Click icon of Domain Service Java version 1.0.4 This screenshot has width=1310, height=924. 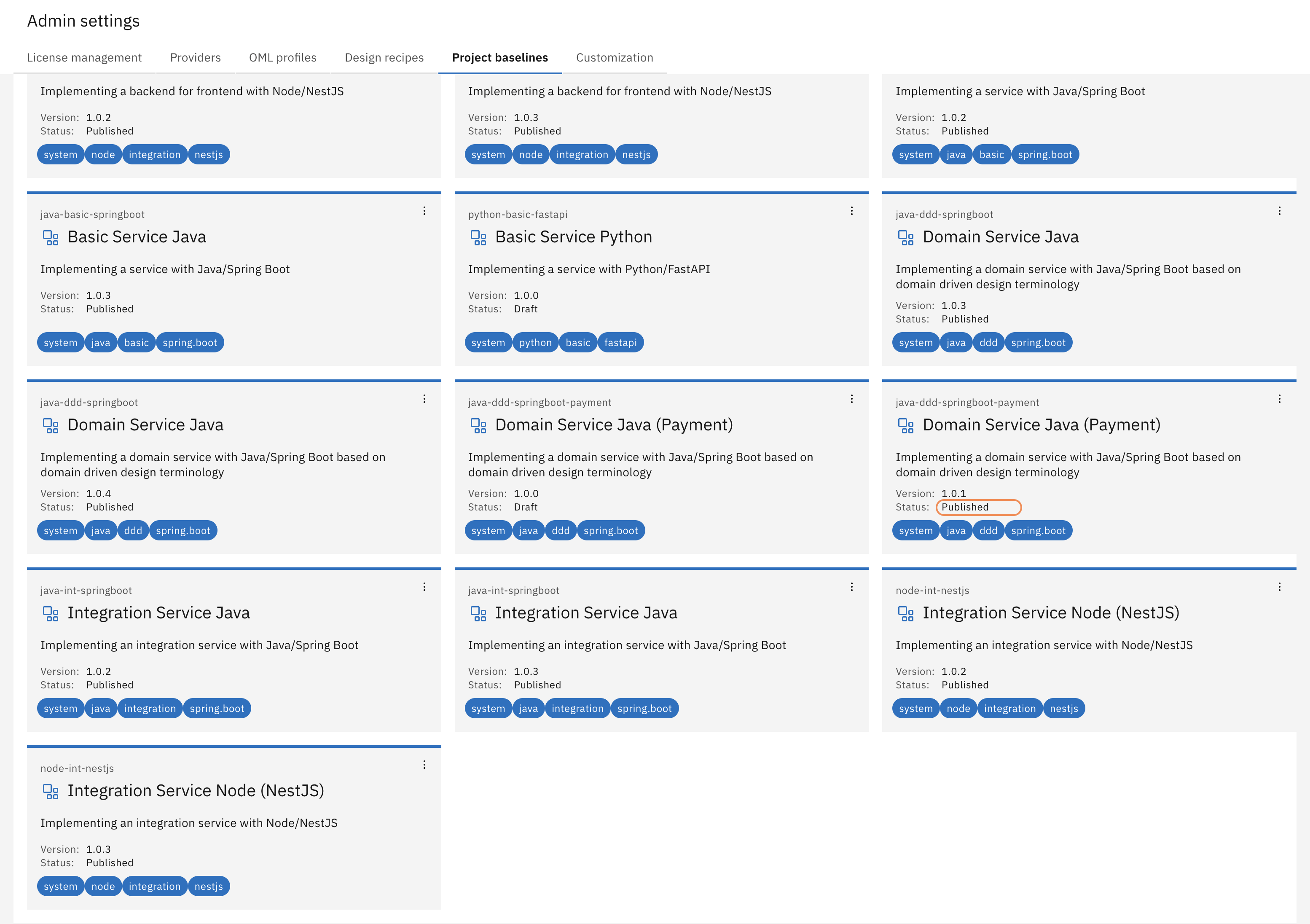pyautogui.click(x=51, y=426)
